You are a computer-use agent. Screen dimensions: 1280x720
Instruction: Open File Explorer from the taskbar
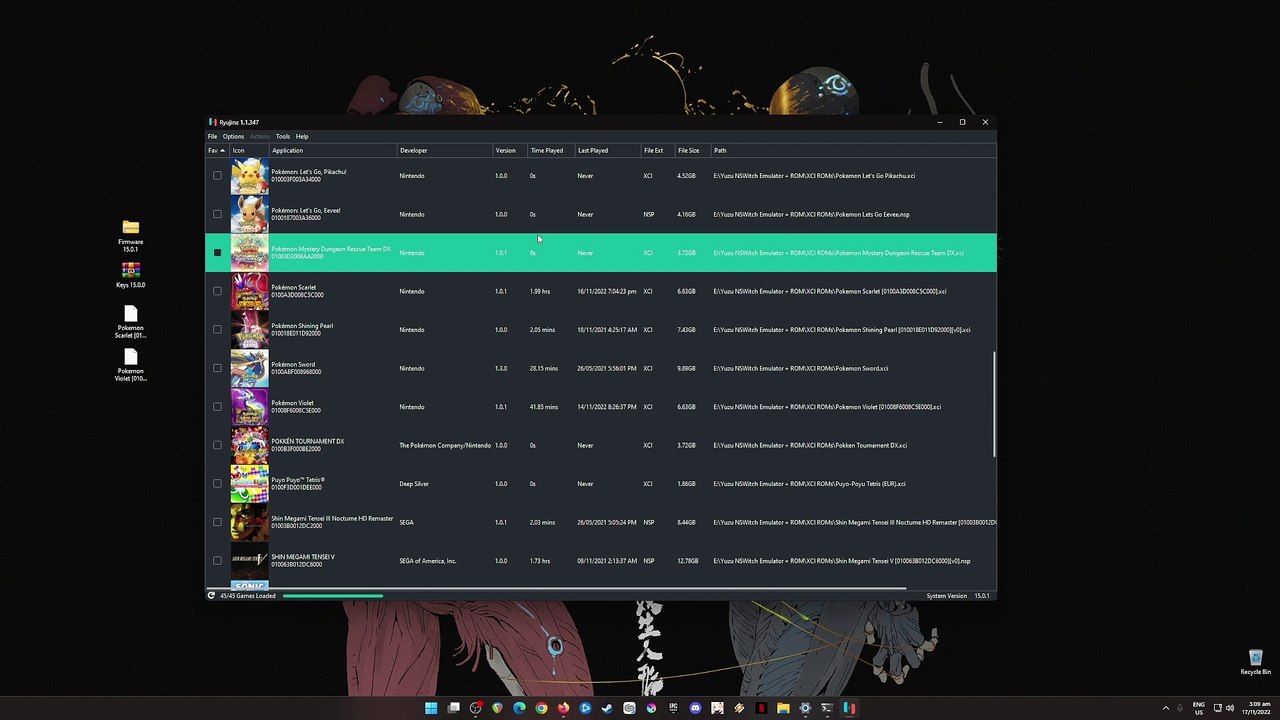pos(783,708)
